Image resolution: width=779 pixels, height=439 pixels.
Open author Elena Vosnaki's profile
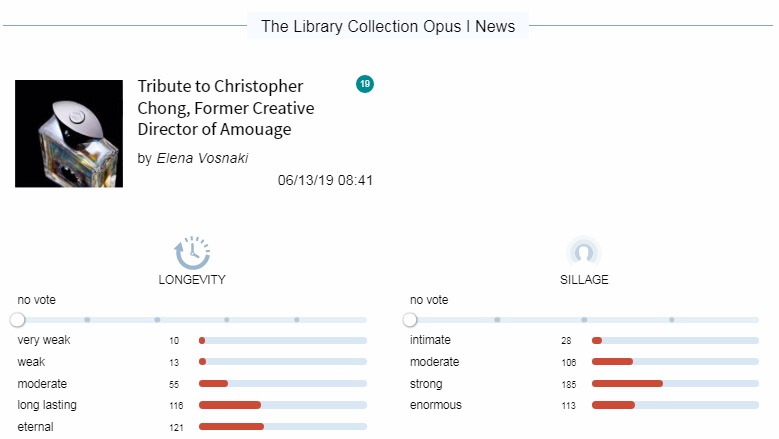tap(202, 158)
